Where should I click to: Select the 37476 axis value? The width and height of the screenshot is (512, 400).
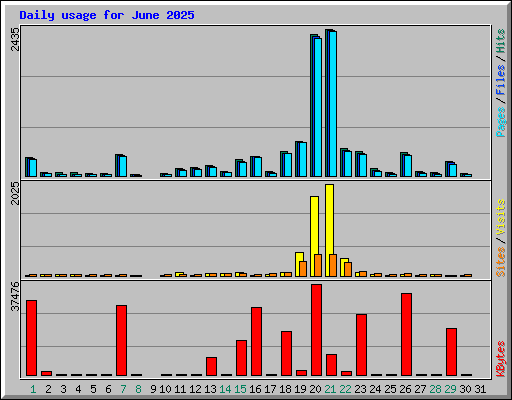(x=15, y=296)
